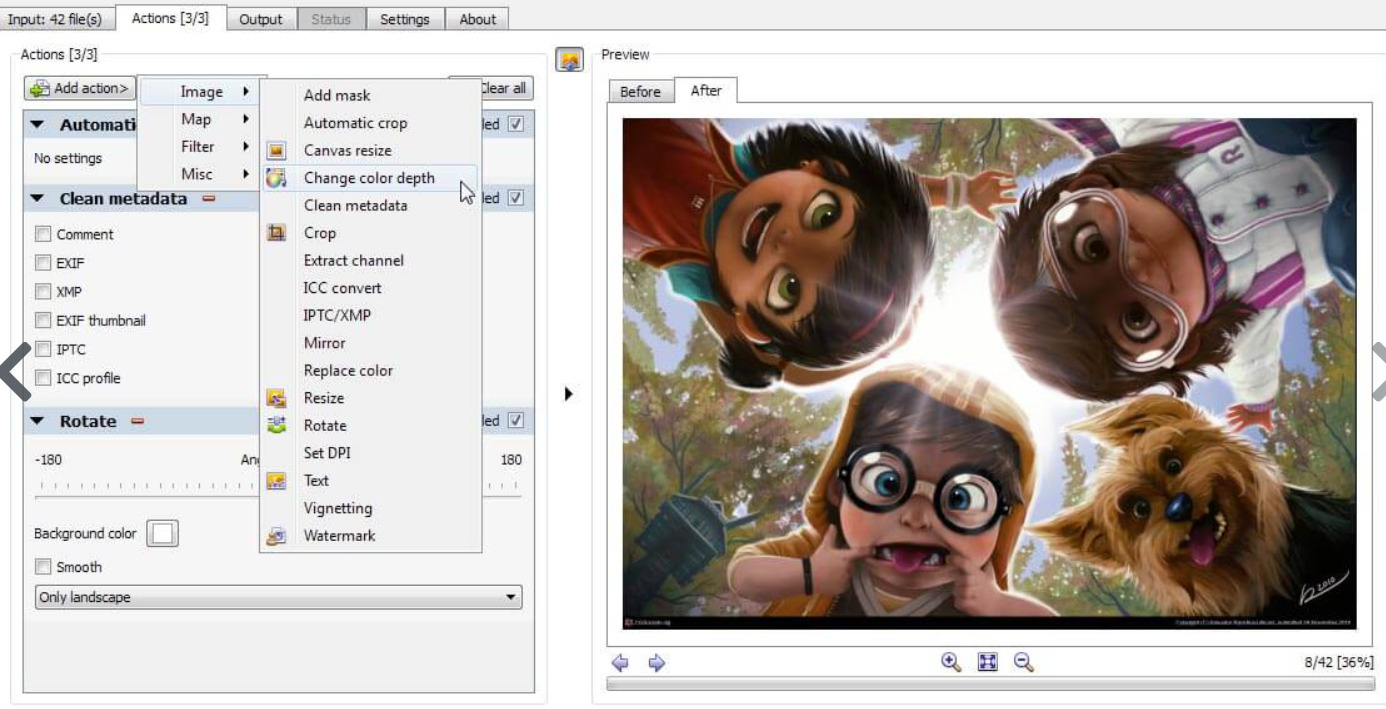Collapse the Rotate section
The height and width of the screenshot is (709, 1386).
click(38, 422)
